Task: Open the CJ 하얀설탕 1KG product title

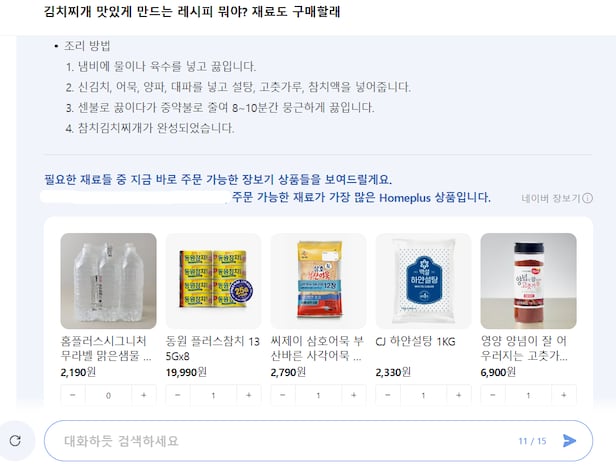Action: tap(415, 342)
